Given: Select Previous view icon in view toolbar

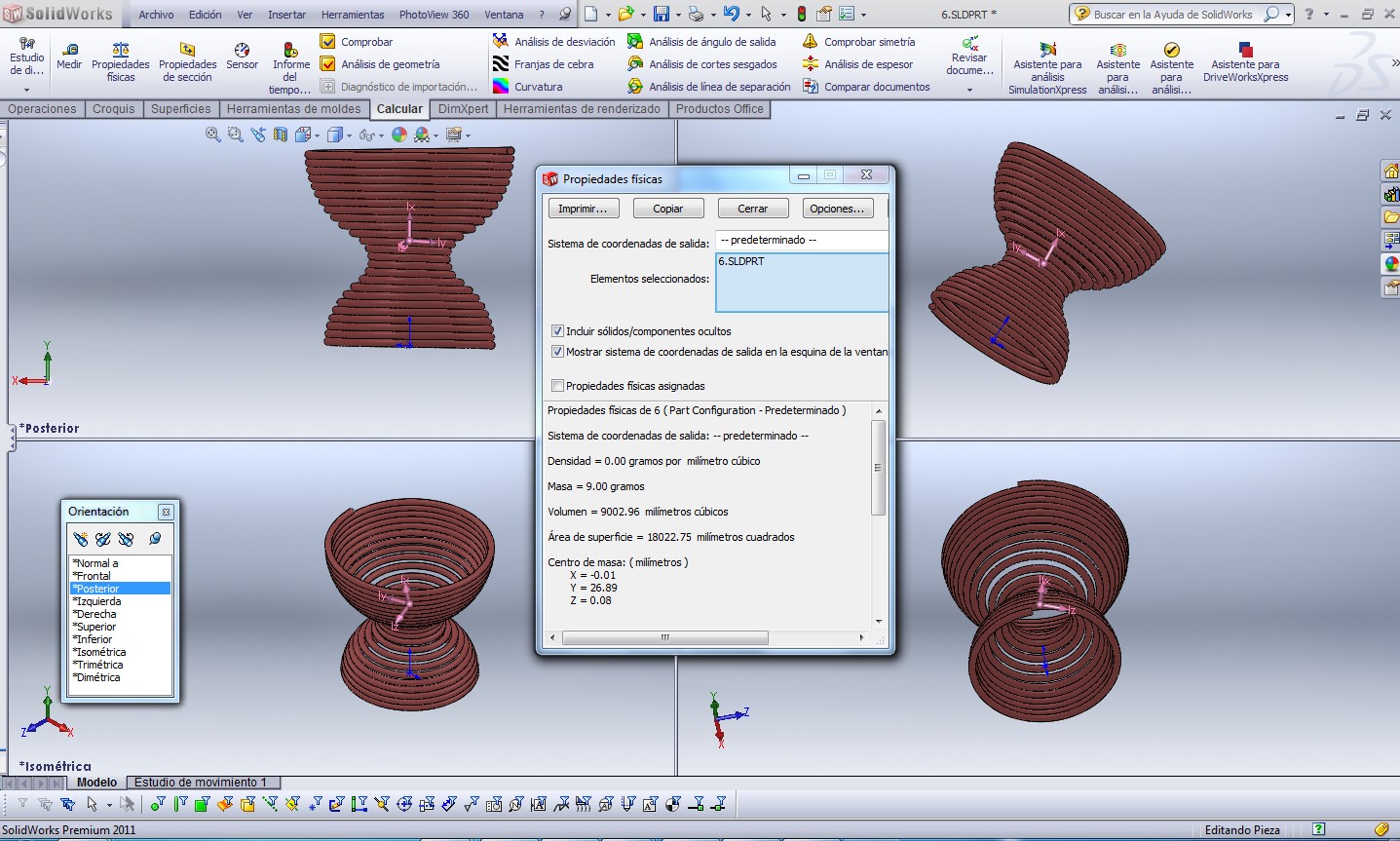Looking at the screenshot, I should [x=258, y=134].
